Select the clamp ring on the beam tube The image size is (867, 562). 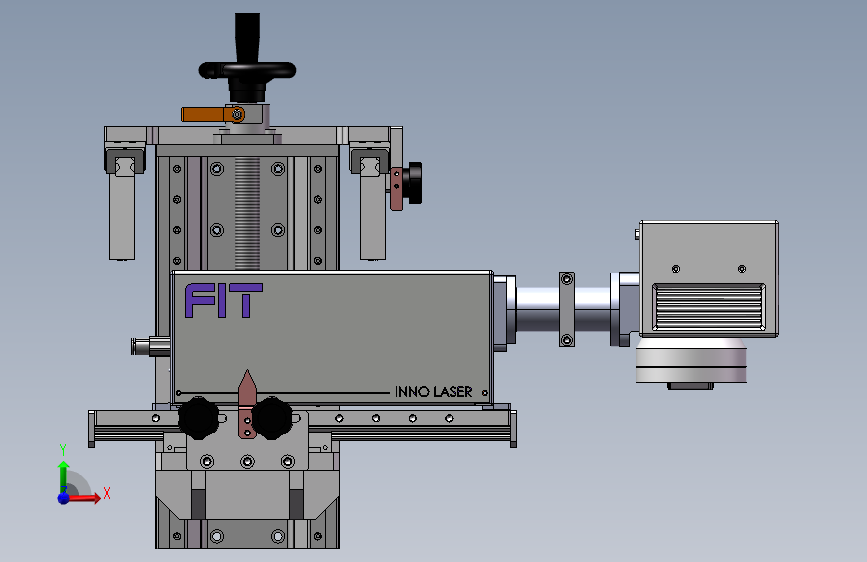tap(567, 309)
